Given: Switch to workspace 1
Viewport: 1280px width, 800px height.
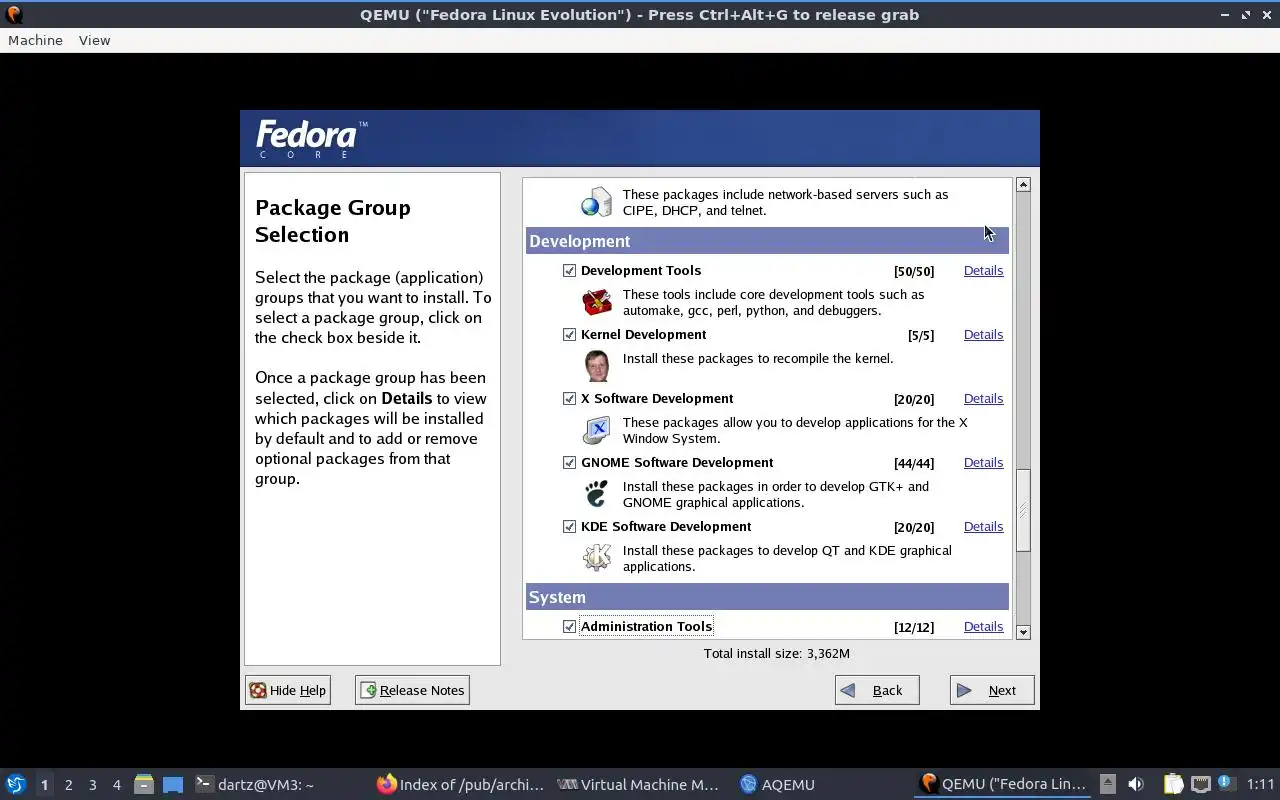Looking at the screenshot, I should [x=44, y=785].
